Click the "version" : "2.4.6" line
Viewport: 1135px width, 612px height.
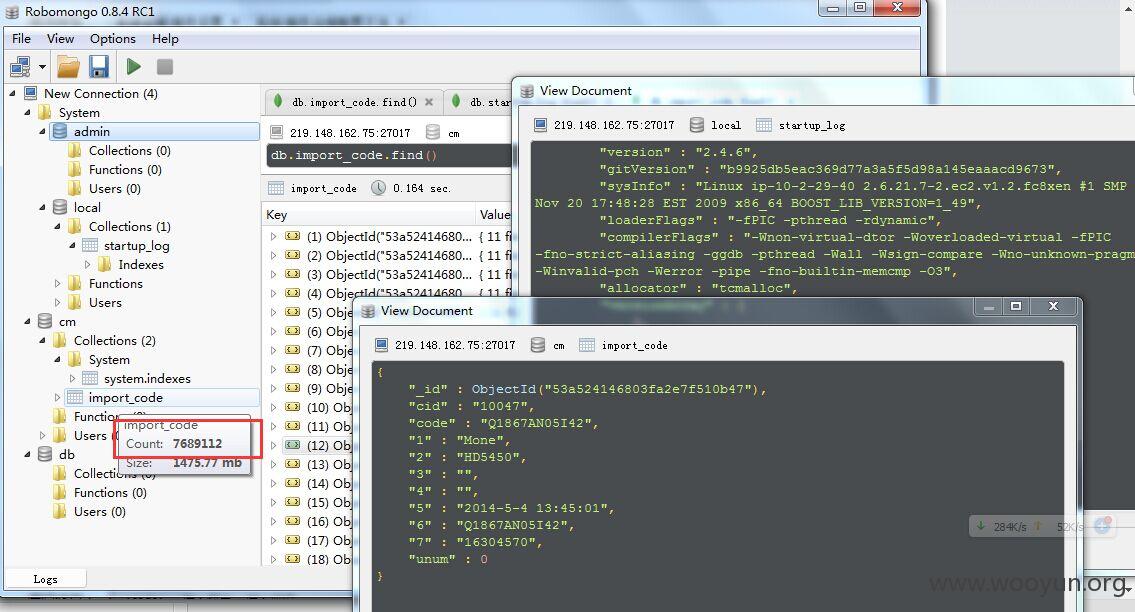pos(678,152)
